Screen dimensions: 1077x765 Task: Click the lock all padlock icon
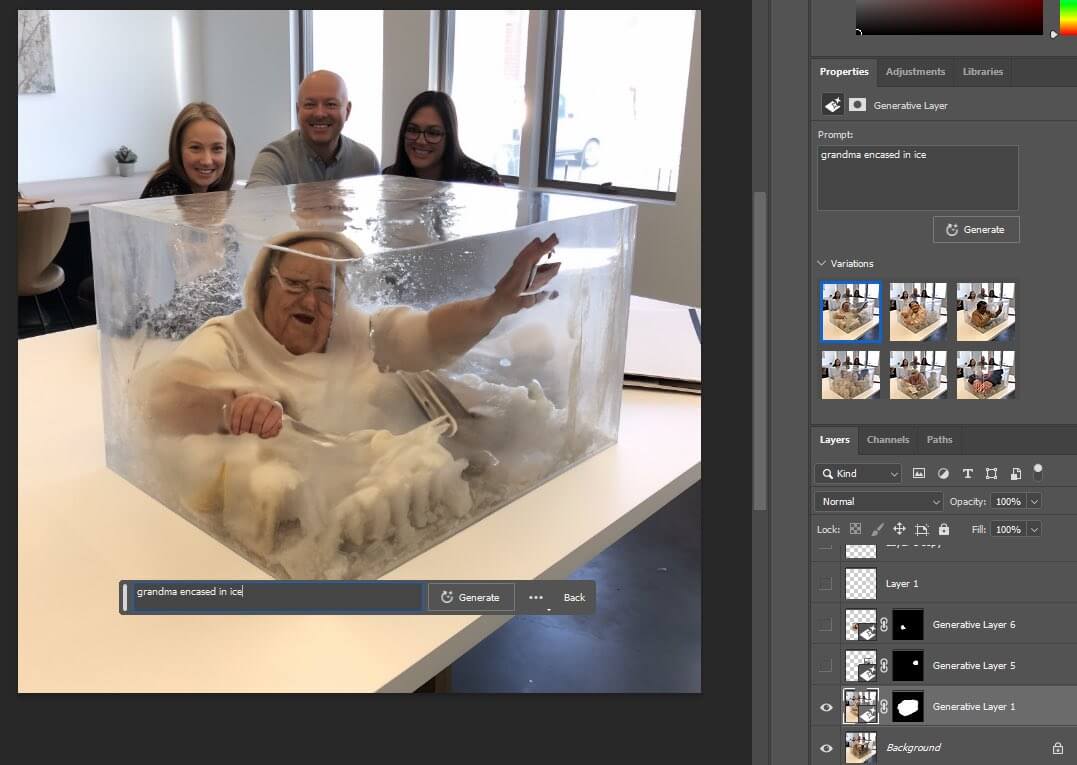(x=944, y=529)
